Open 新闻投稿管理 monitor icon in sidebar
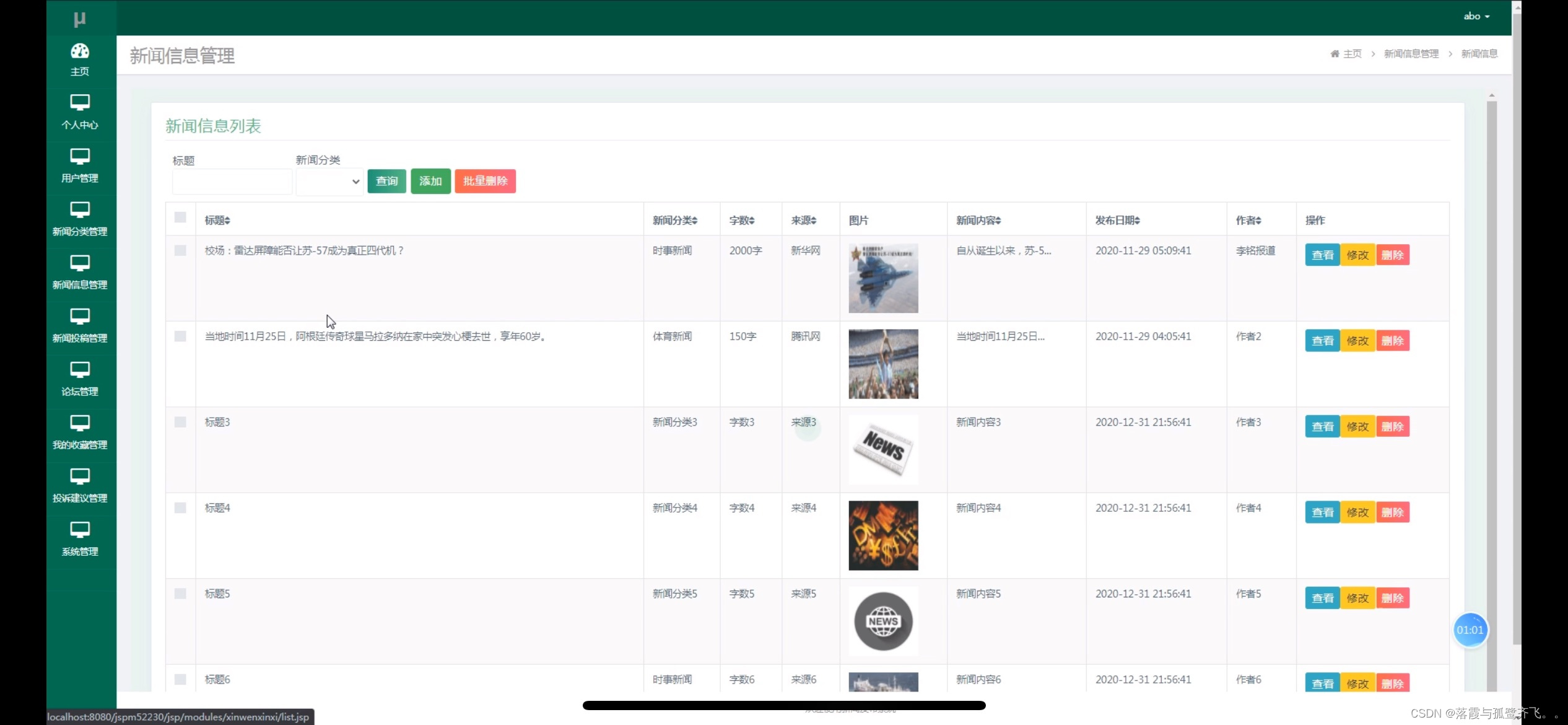 point(80,315)
